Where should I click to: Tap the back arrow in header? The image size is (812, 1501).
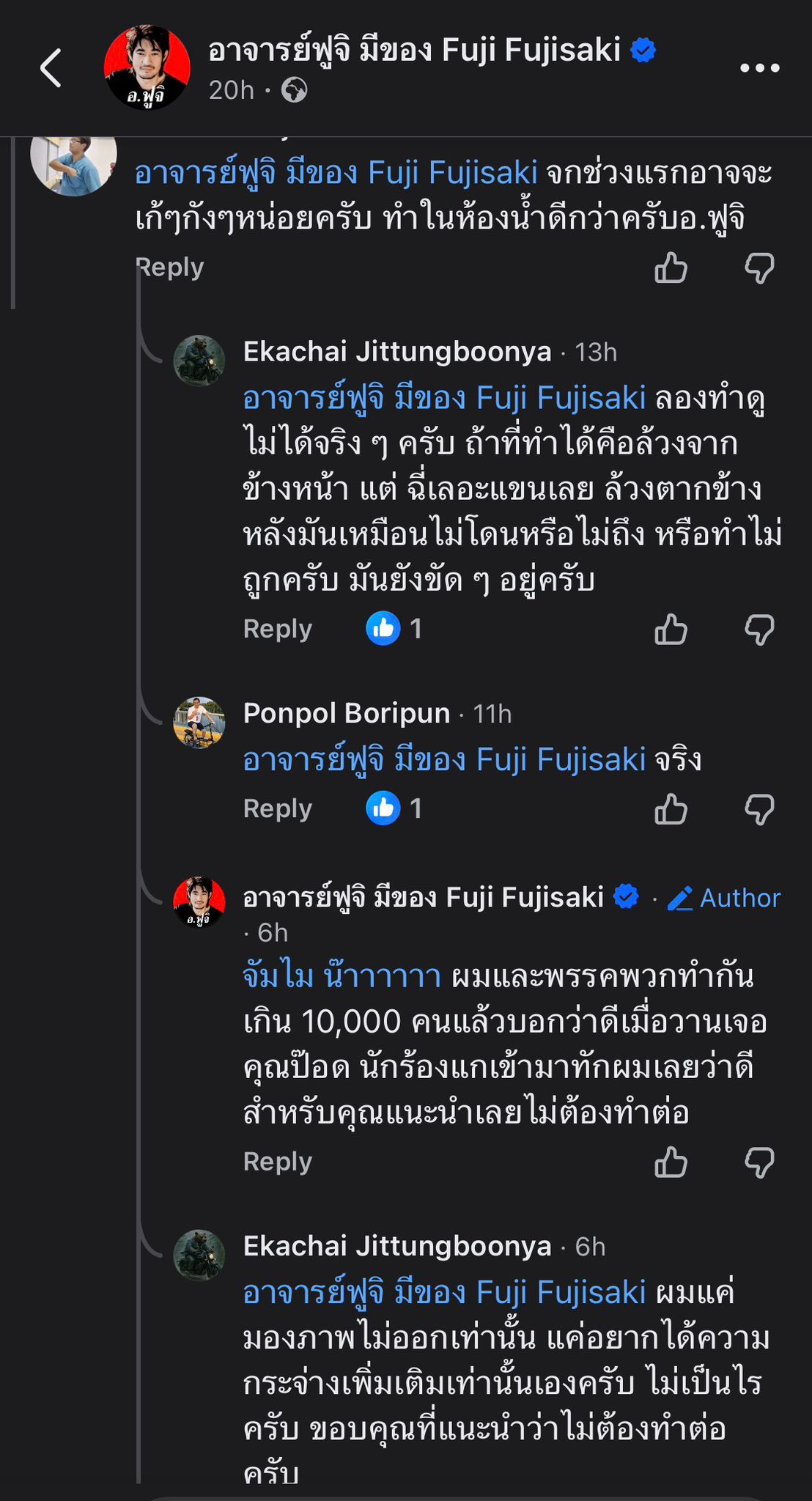tap(51, 68)
